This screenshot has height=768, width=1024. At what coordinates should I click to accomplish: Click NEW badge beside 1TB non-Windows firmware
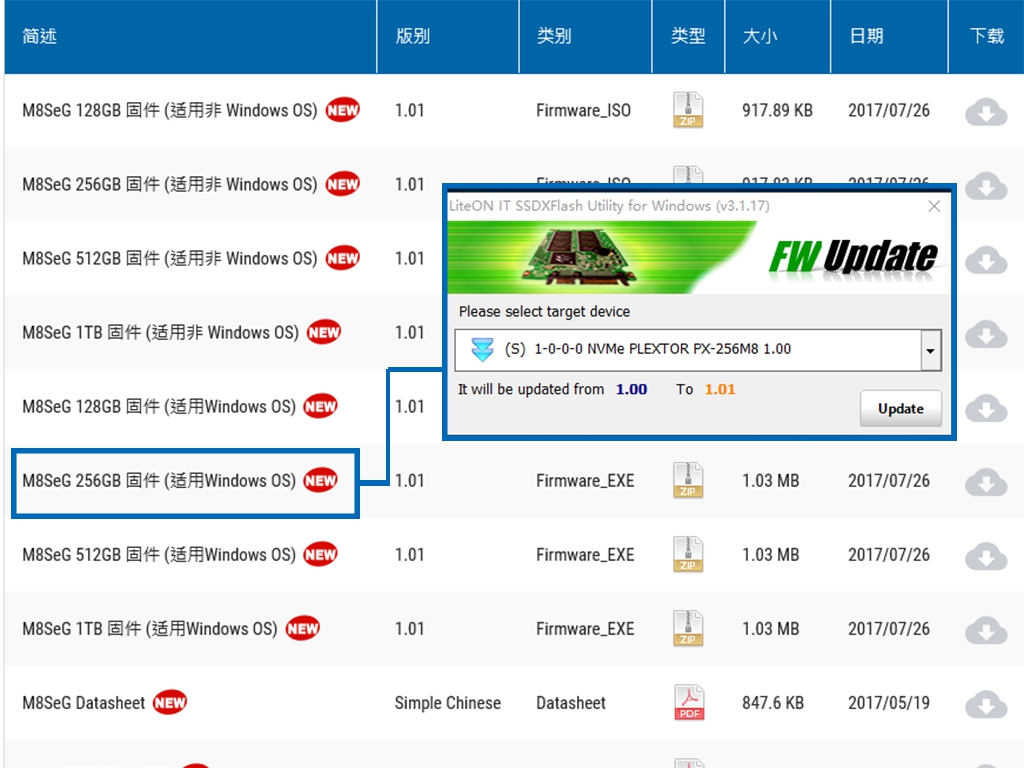pos(324,332)
